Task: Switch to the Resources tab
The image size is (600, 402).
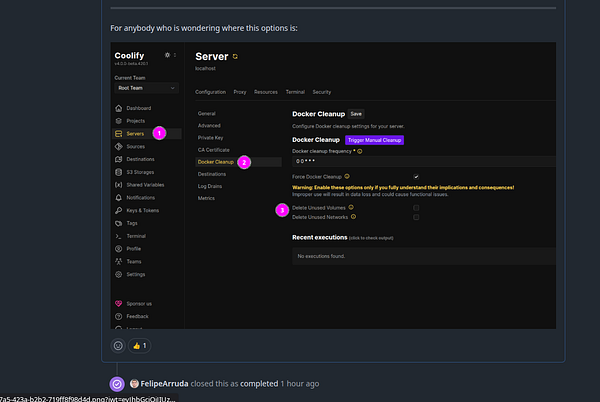Action: 266,92
